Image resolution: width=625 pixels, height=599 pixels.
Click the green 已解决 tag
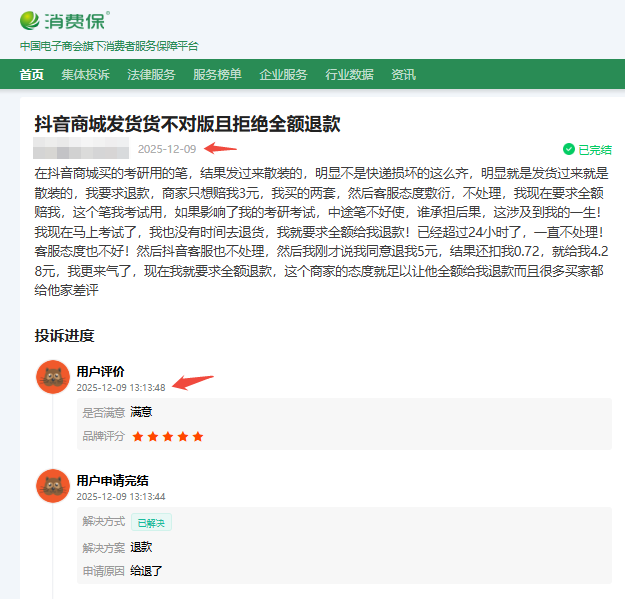152,522
